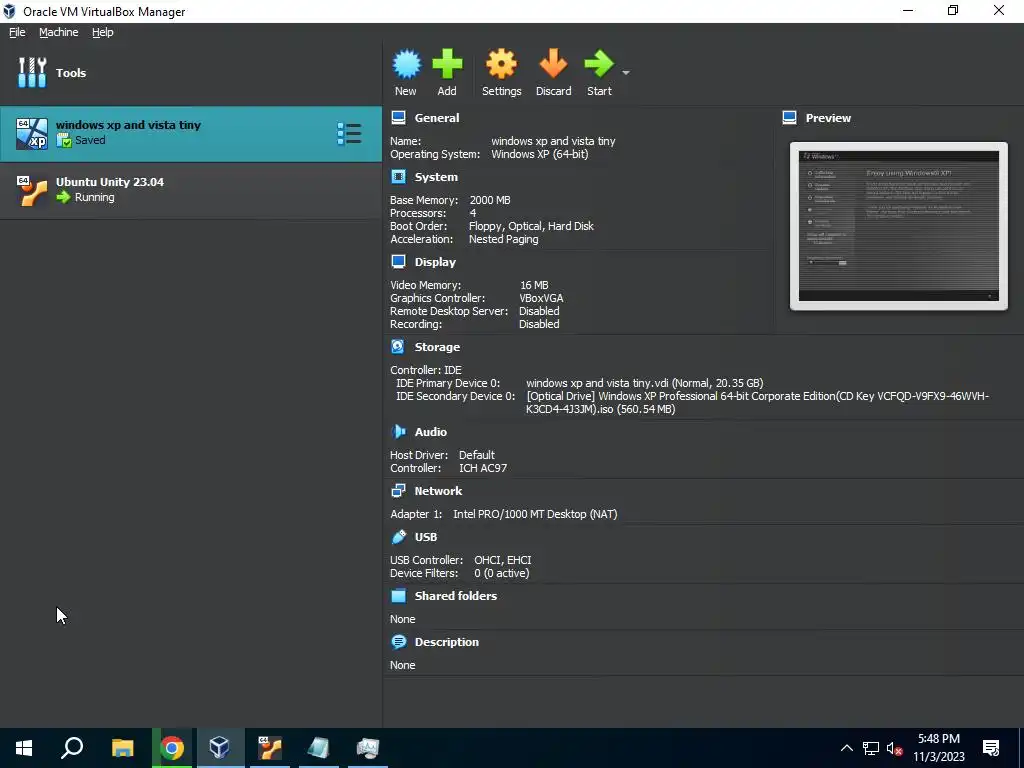
Task: Click the Shared folders section icon
Action: click(x=398, y=595)
